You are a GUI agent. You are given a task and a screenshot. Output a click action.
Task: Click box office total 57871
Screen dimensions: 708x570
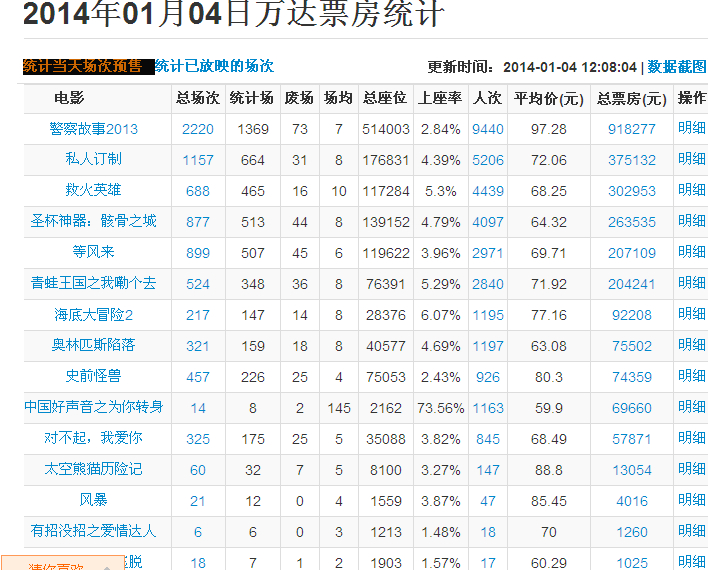(x=632, y=439)
